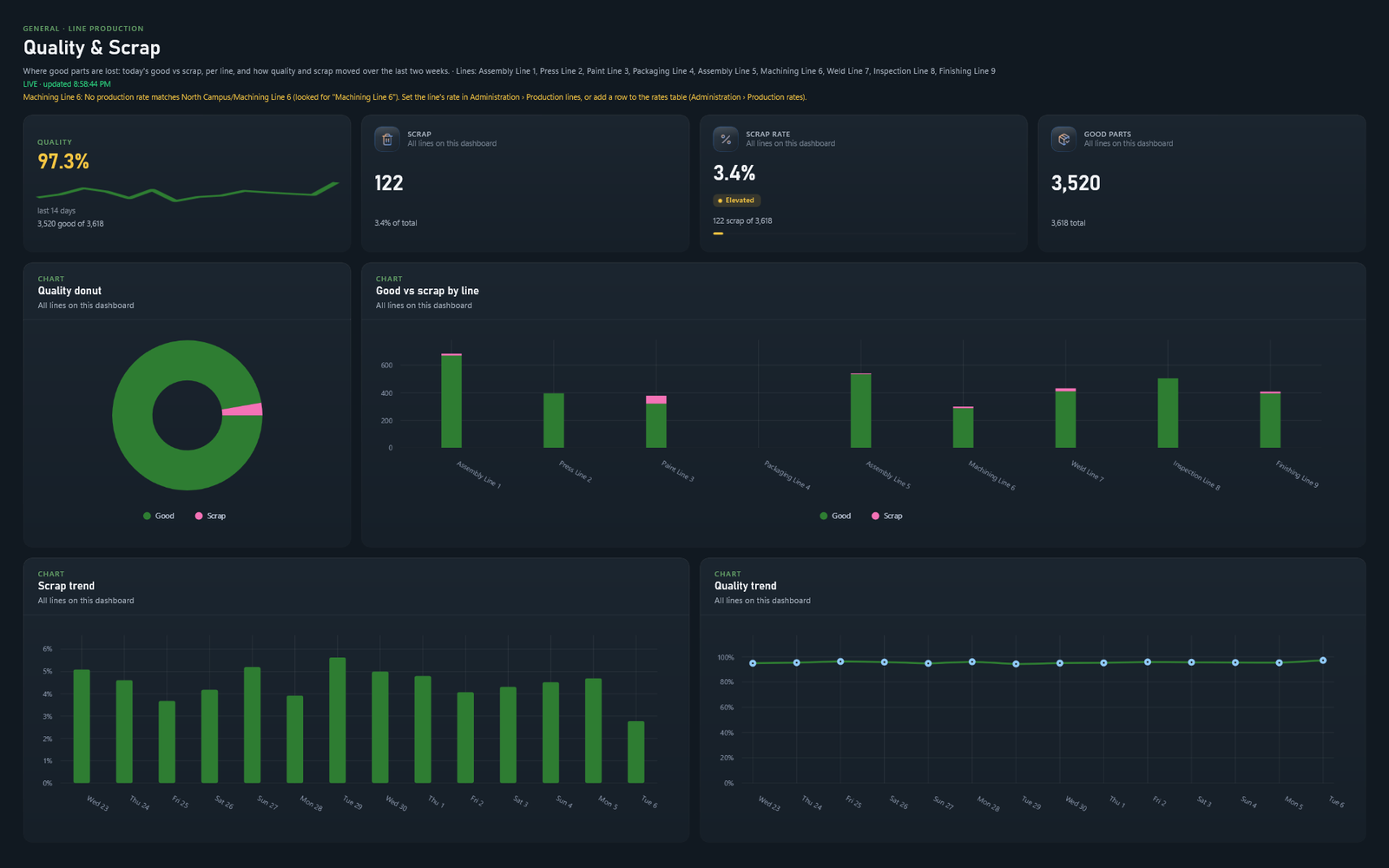Select the Machining Line 6 bar

963,427
